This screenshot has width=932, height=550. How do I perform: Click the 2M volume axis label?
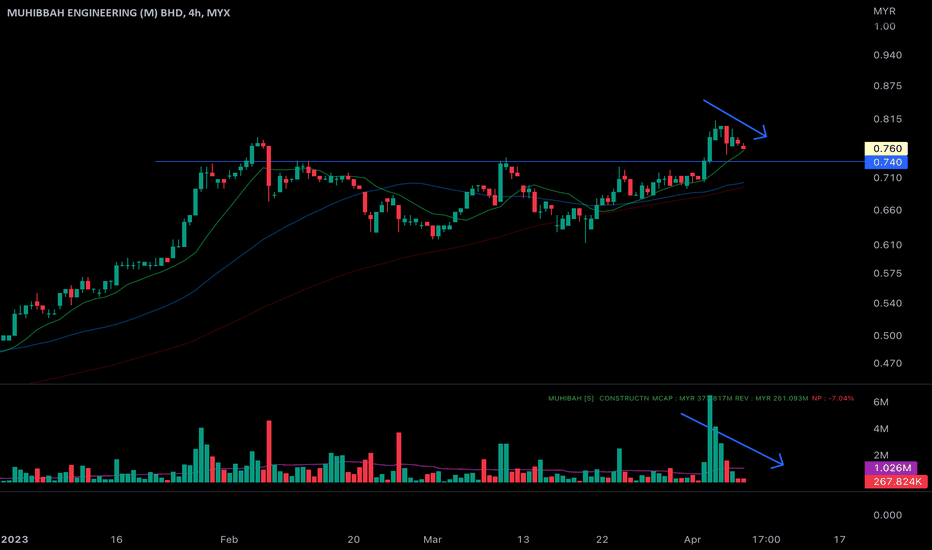tap(881, 455)
